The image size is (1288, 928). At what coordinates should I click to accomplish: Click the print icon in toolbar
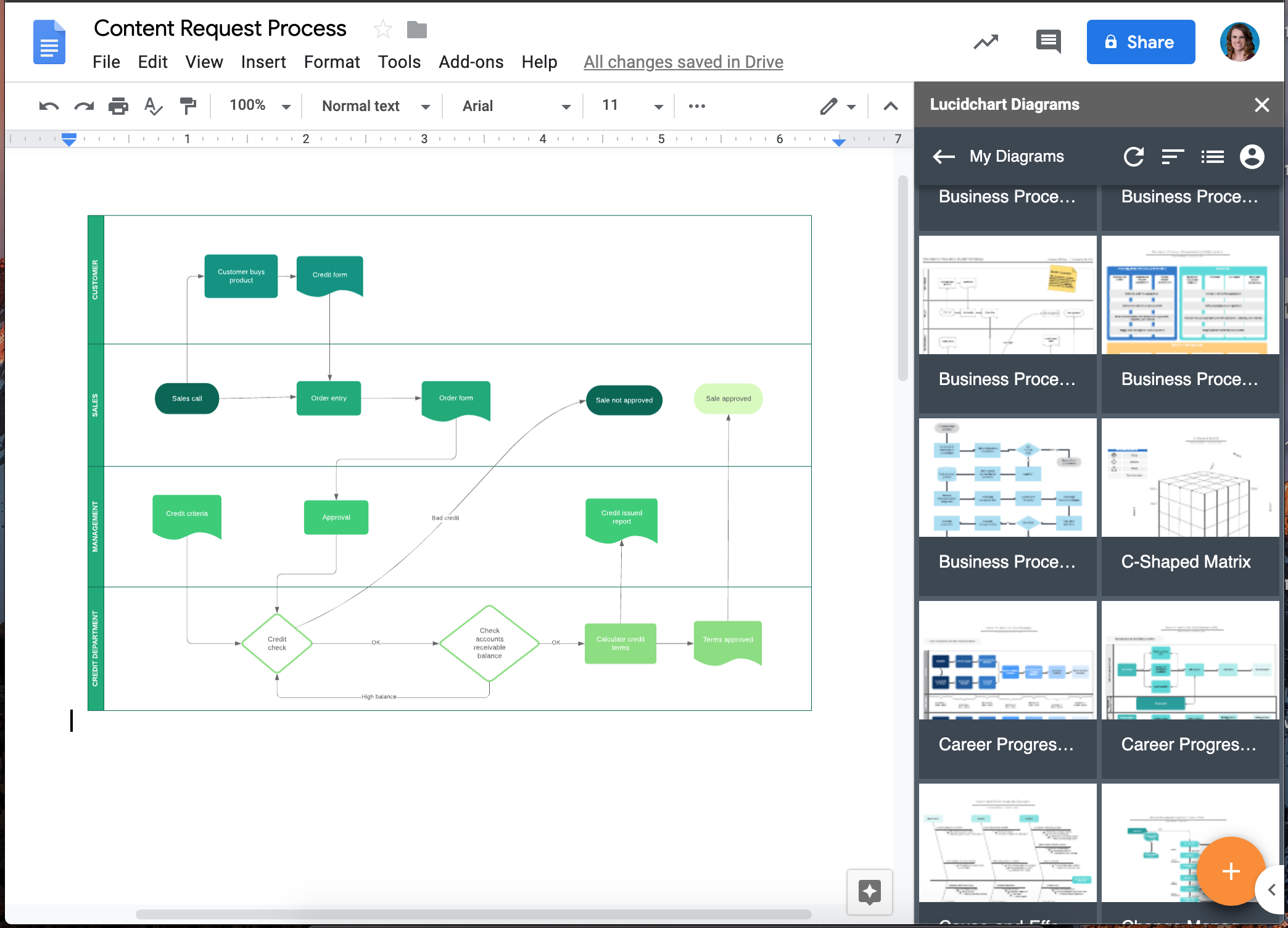pos(118,106)
